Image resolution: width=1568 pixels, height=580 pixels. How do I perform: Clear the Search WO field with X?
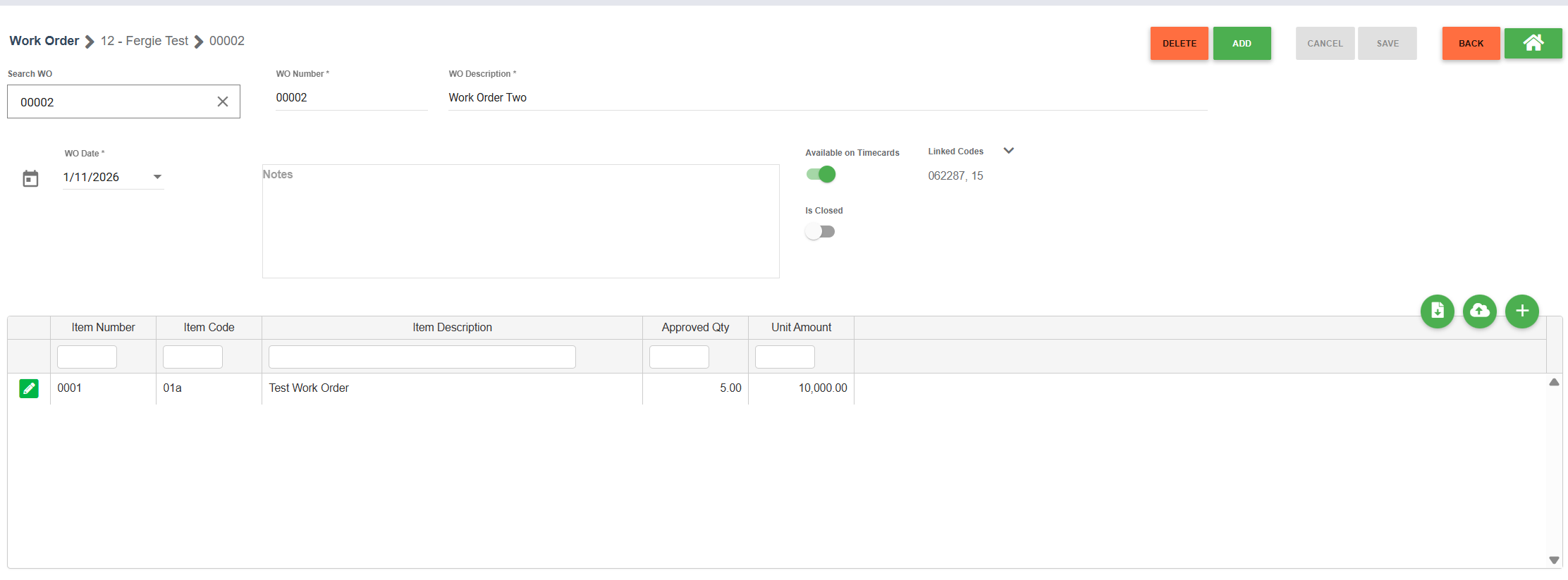pyautogui.click(x=223, y=101)
